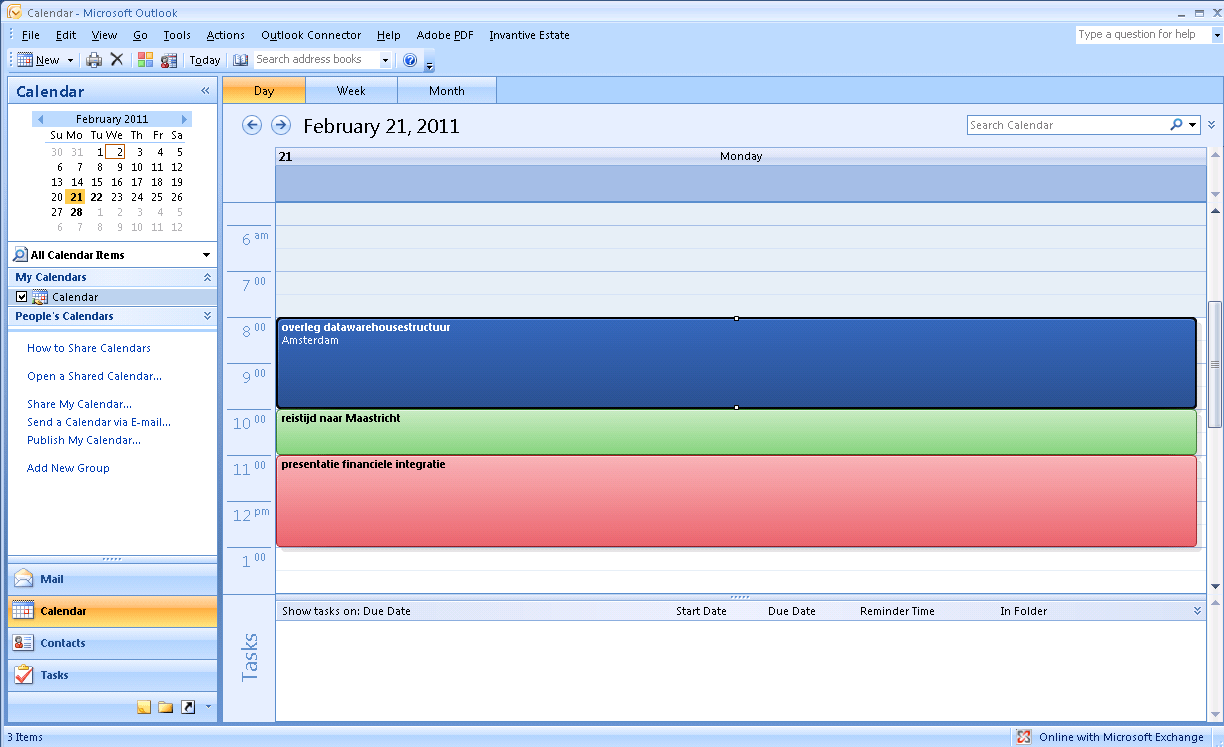
Task: Go back one day with the arrow
Action: (x=252, y=125)
